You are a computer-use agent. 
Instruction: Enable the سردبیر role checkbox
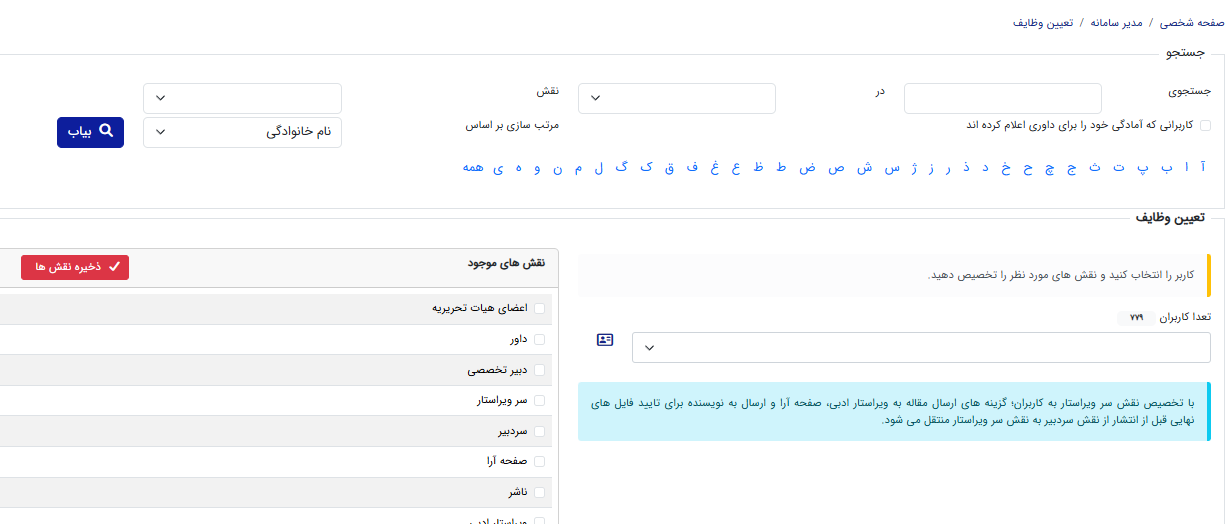click(540, 431)
